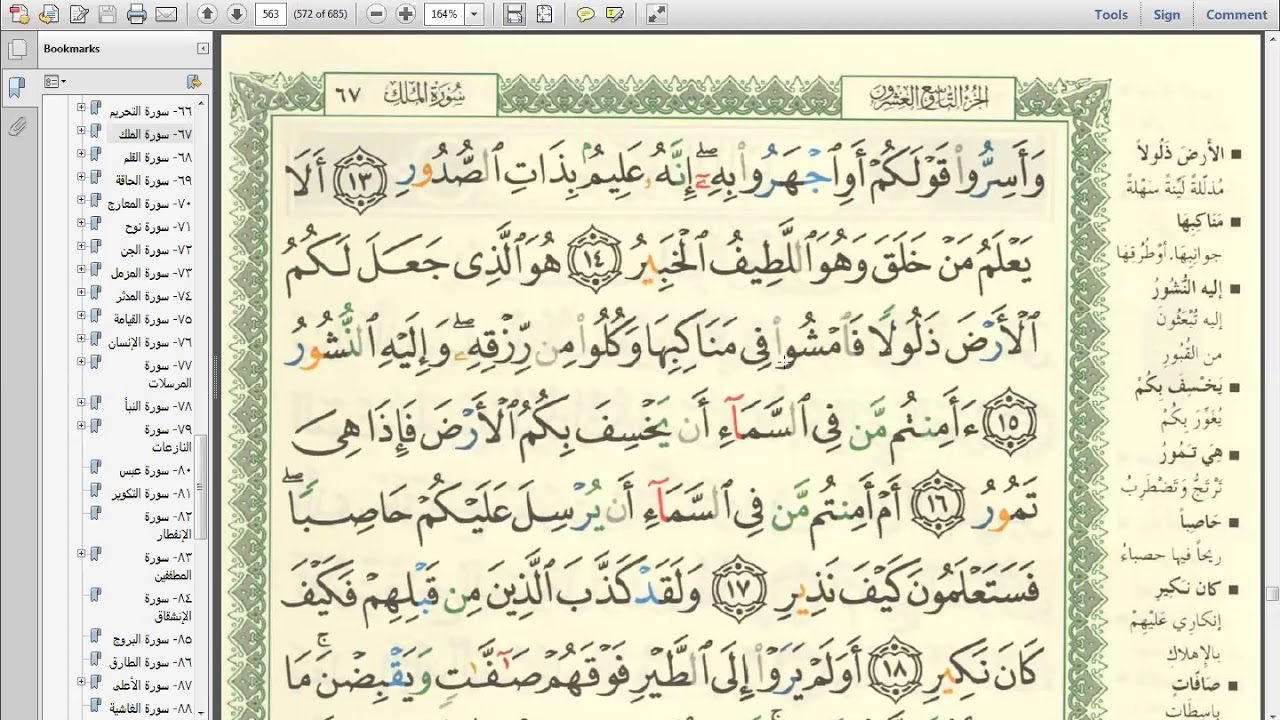Jump to bookmark ٧٤- سورة المدثر
This screenshot has height=720, width=1280.
point(154,296)
